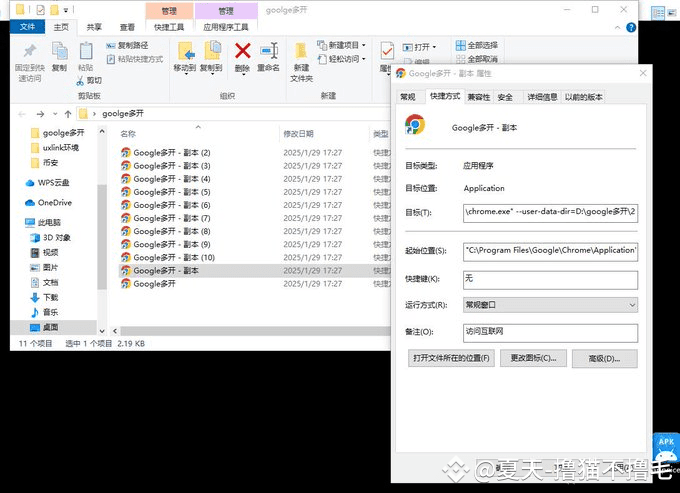This screenshot has height=493, width=680.
Task: Open 3D 对象 in navigation pane
Action: click(x=50, y=238)
